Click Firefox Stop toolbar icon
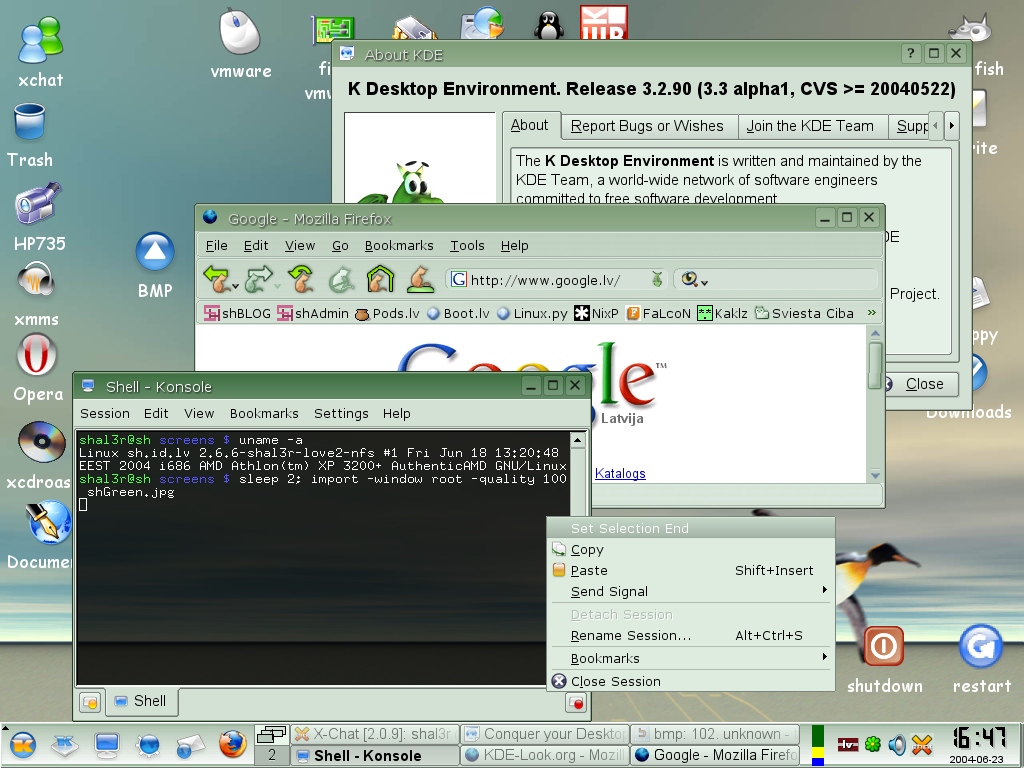The width and height of the screenshot is (1024, 768). pos(340,279)
